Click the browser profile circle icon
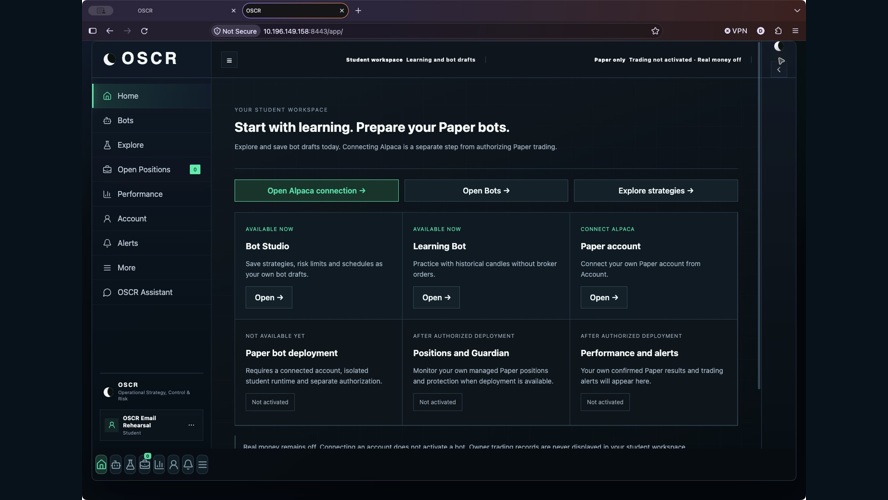This screenshot has width=888, height=500. click(761, 31)
